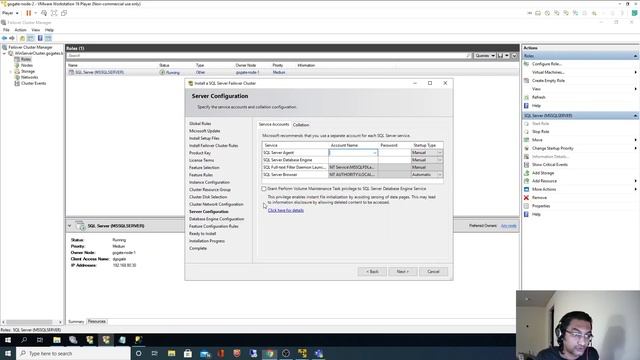Image resolution: width=640 pixels, height=360 pixels.
Task: Click Change Startup Priority icon
Action: point(527,148)
